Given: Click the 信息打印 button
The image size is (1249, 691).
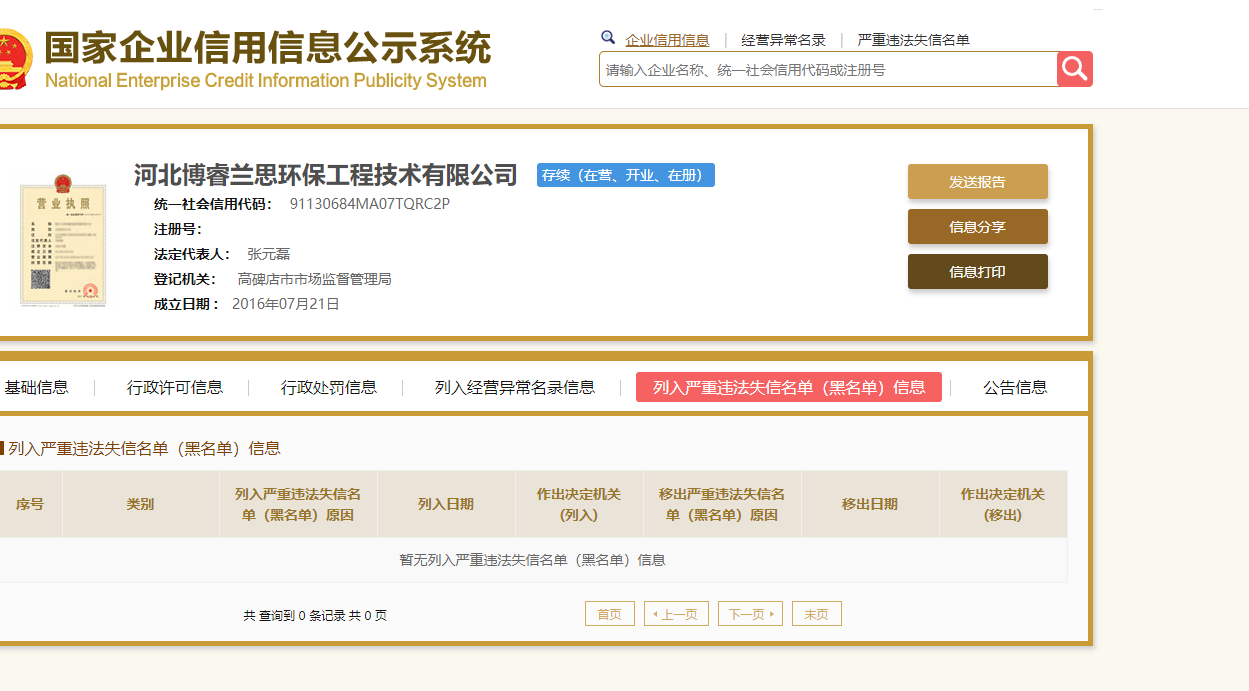Looking at the screenshot, I should 977,272.
